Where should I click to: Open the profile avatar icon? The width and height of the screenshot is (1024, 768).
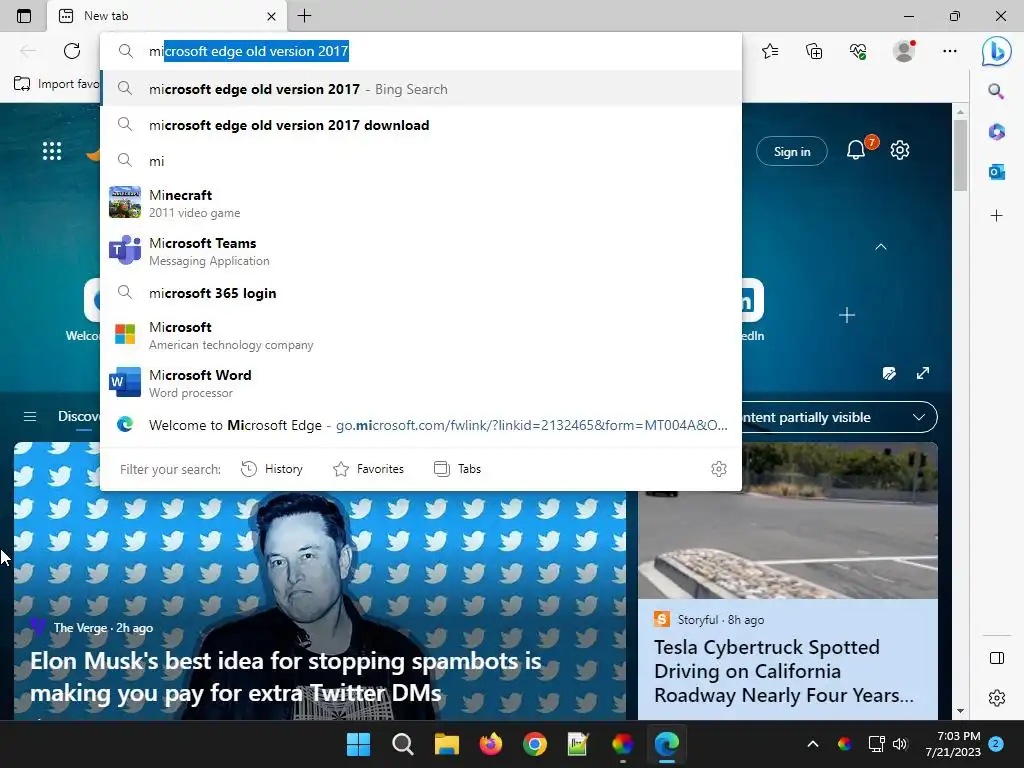click(x=904, y=51)
